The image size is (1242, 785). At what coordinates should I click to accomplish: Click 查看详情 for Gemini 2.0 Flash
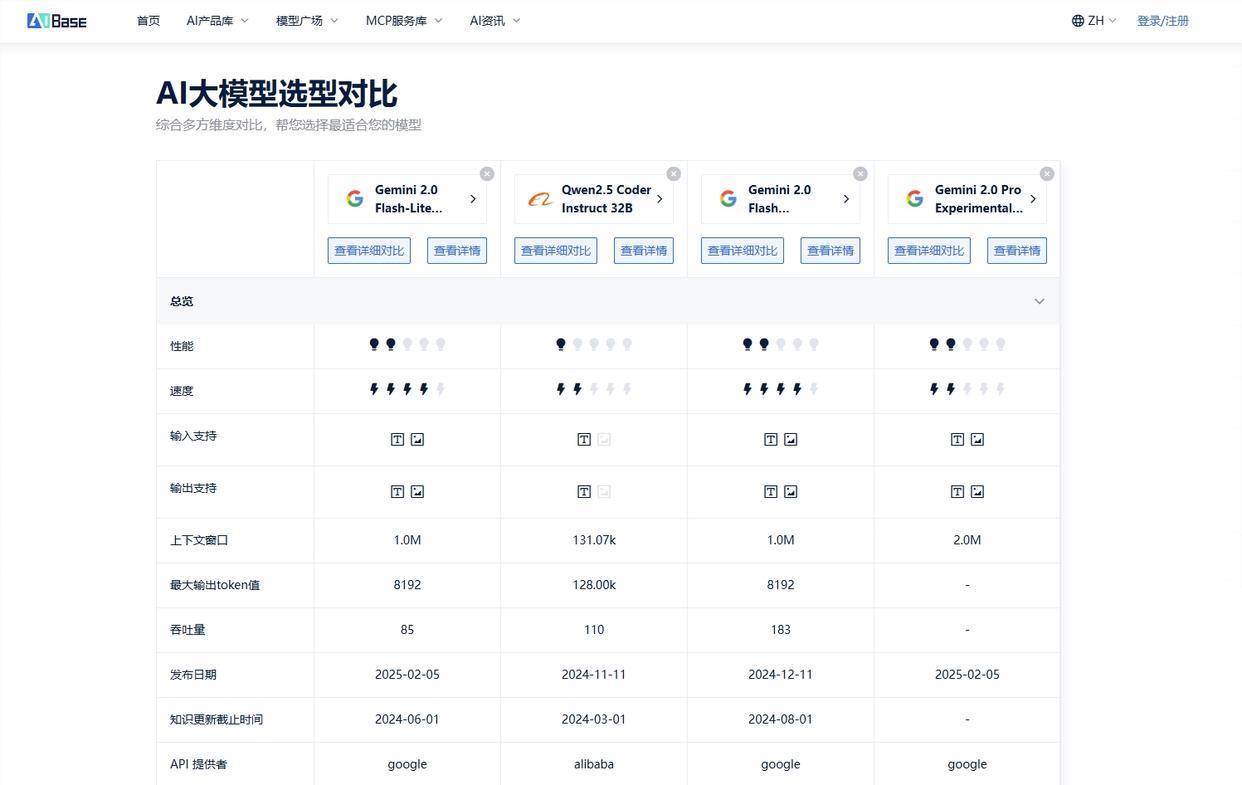[x=831, y=251]
